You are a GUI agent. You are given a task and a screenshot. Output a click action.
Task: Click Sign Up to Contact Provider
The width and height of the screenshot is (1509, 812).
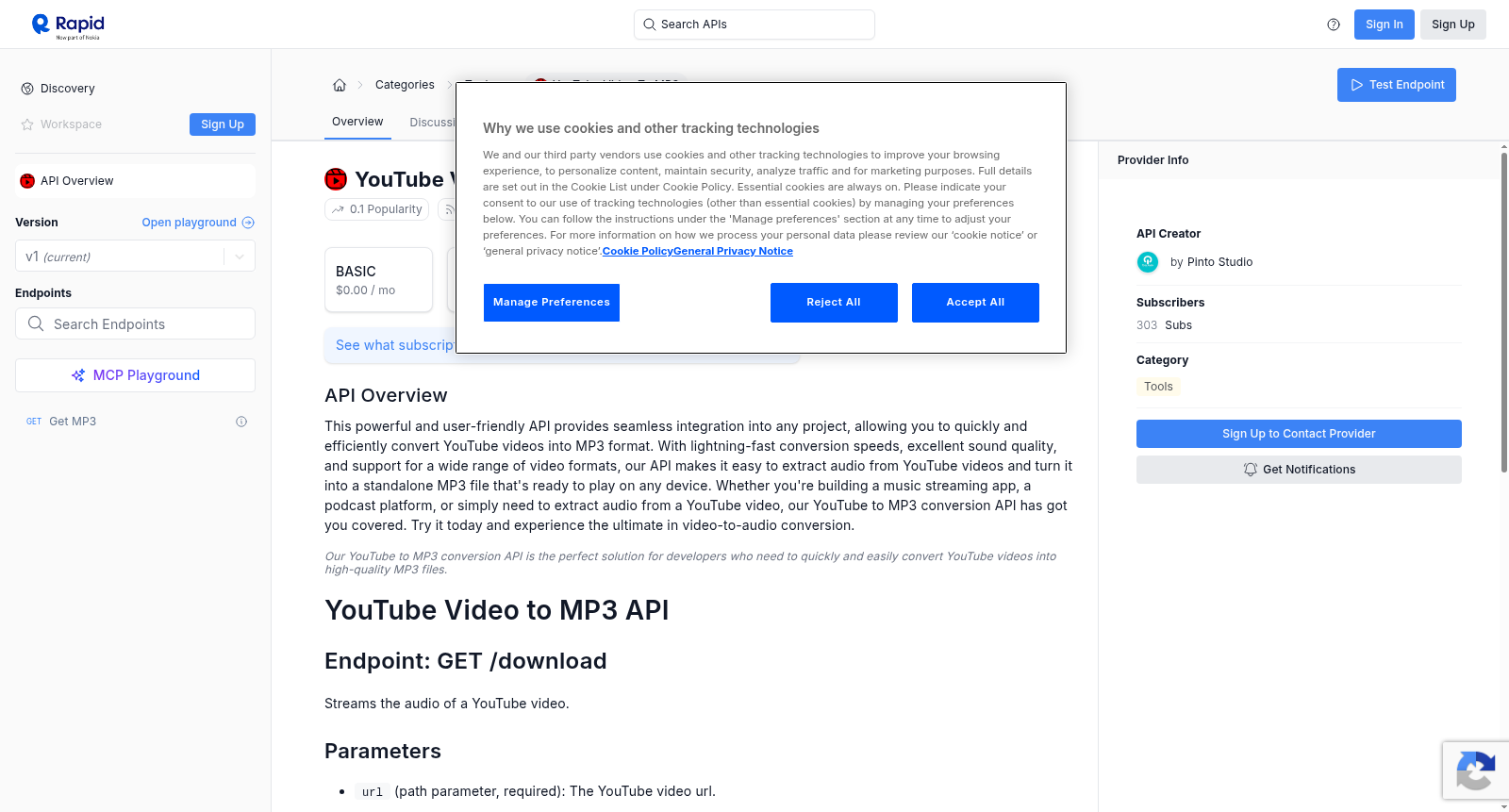tap(1299, 434)
